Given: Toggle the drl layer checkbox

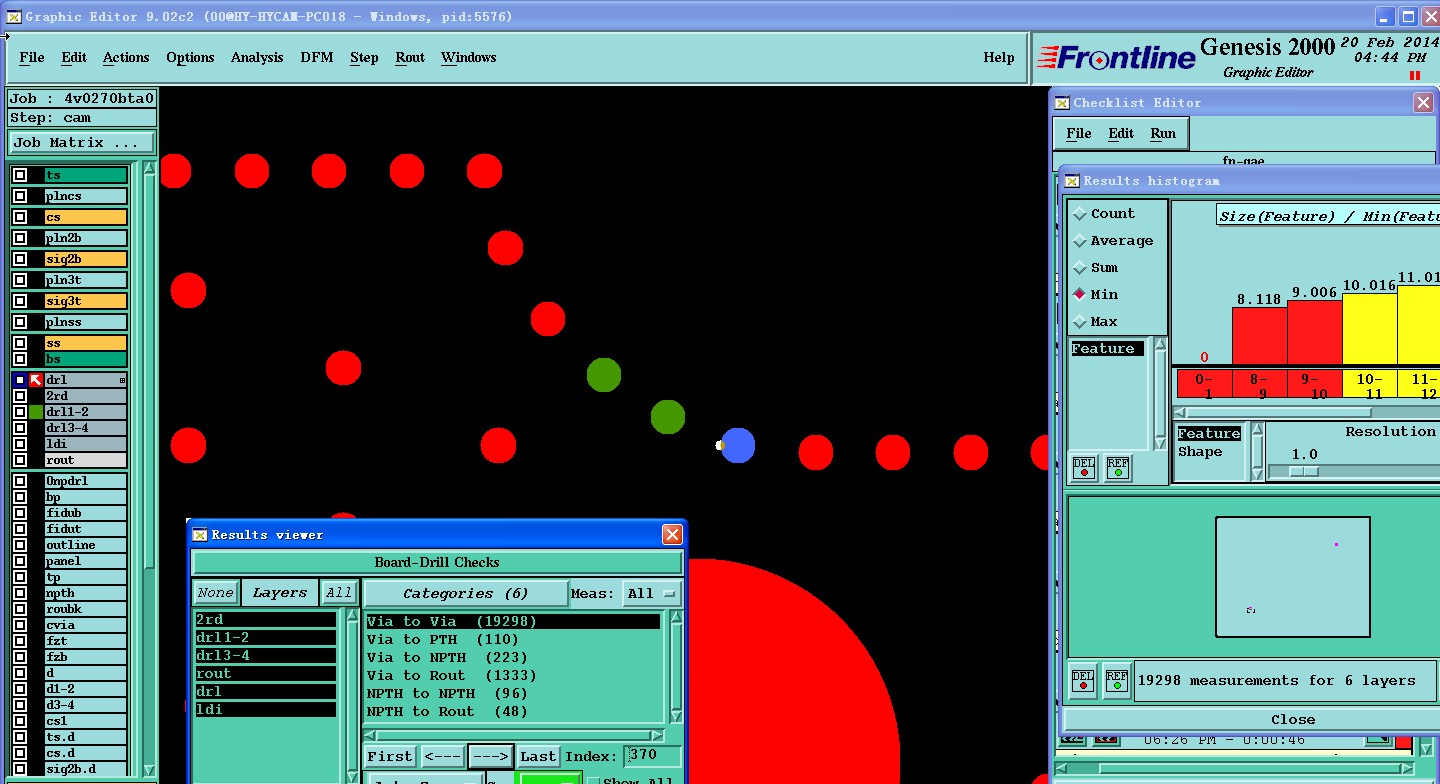Looking at the screenshot, I should pos(19,380).
